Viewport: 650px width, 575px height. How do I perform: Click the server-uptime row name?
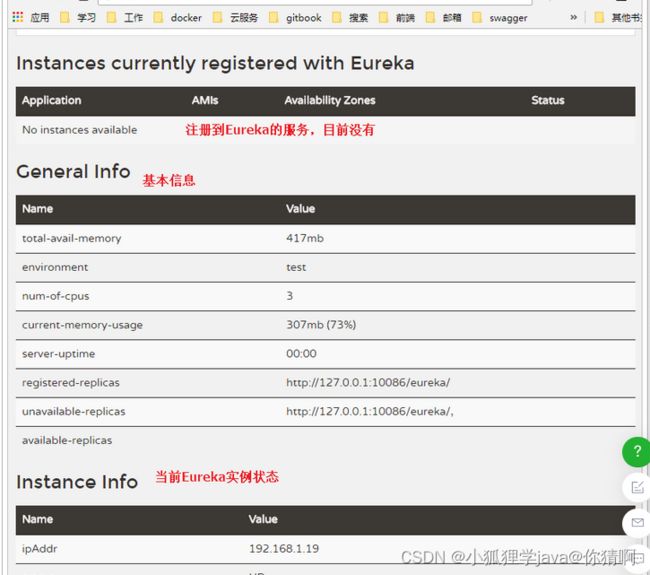tap(58, 354)
